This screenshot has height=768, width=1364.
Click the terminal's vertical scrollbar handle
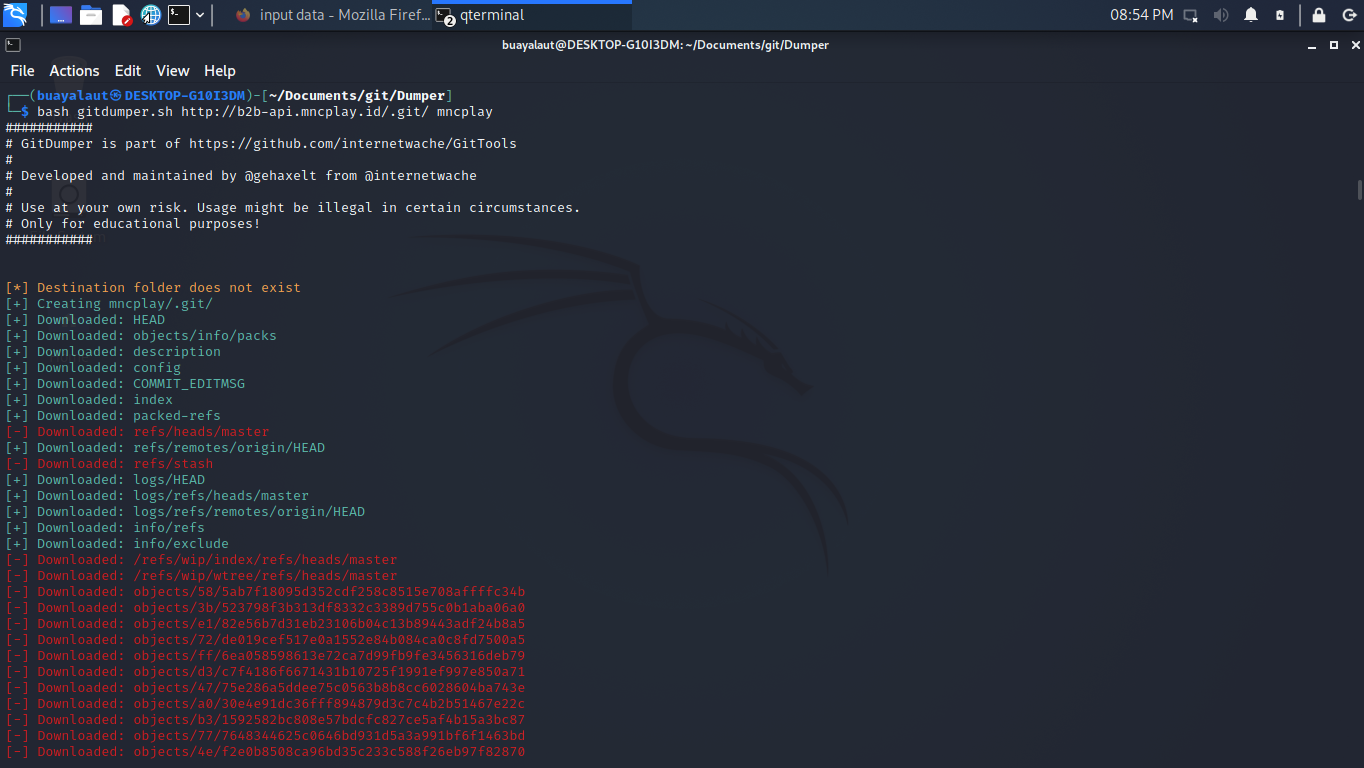pyautogui.click(x=1359, y=190)
